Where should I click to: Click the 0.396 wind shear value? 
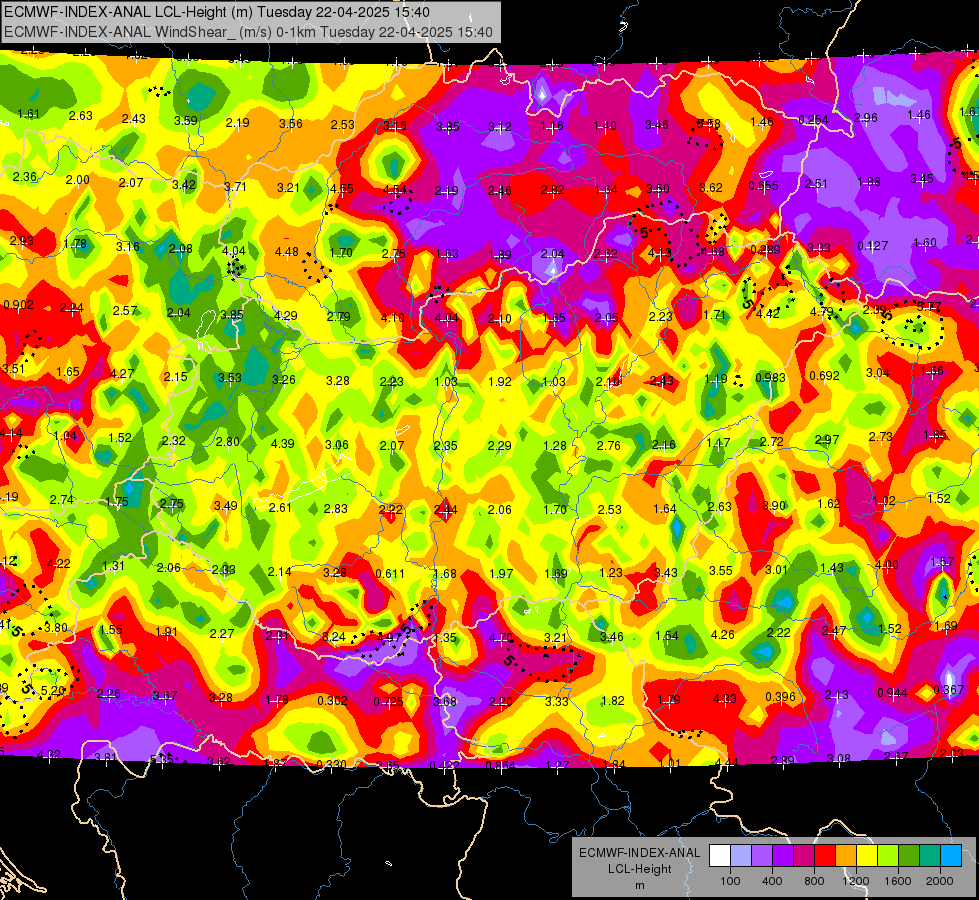point(780,696)
